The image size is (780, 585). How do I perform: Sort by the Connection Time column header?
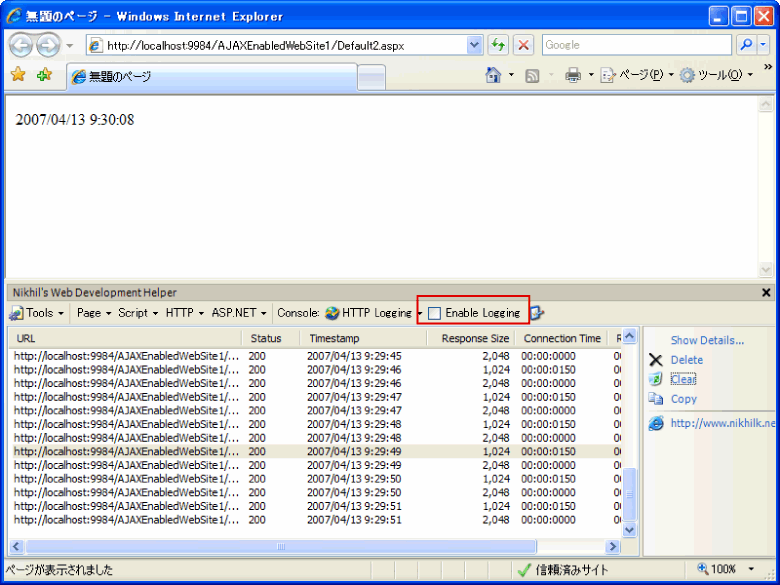coord(561,339)
